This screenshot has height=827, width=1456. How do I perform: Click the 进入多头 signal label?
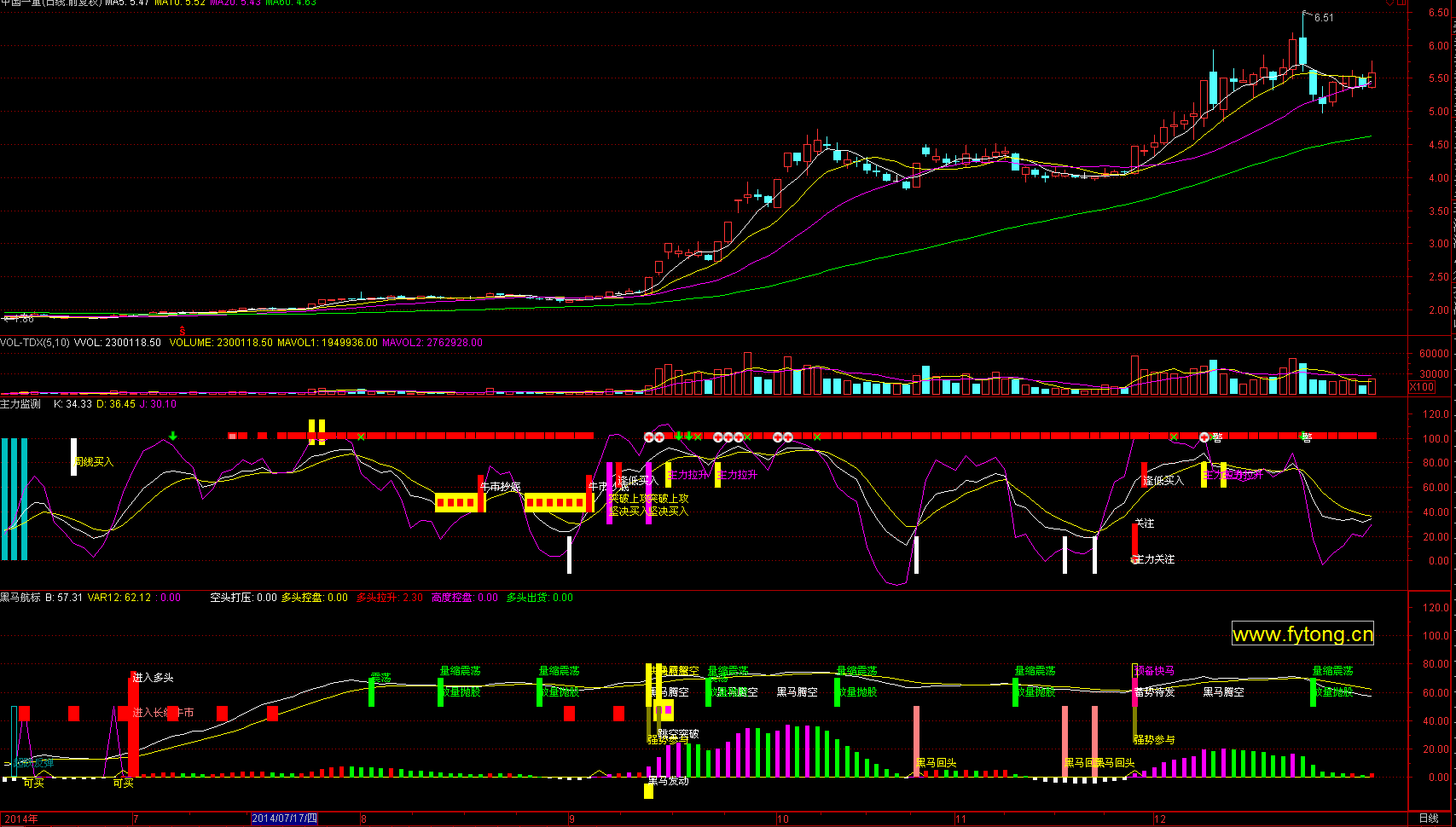point(154,678)
